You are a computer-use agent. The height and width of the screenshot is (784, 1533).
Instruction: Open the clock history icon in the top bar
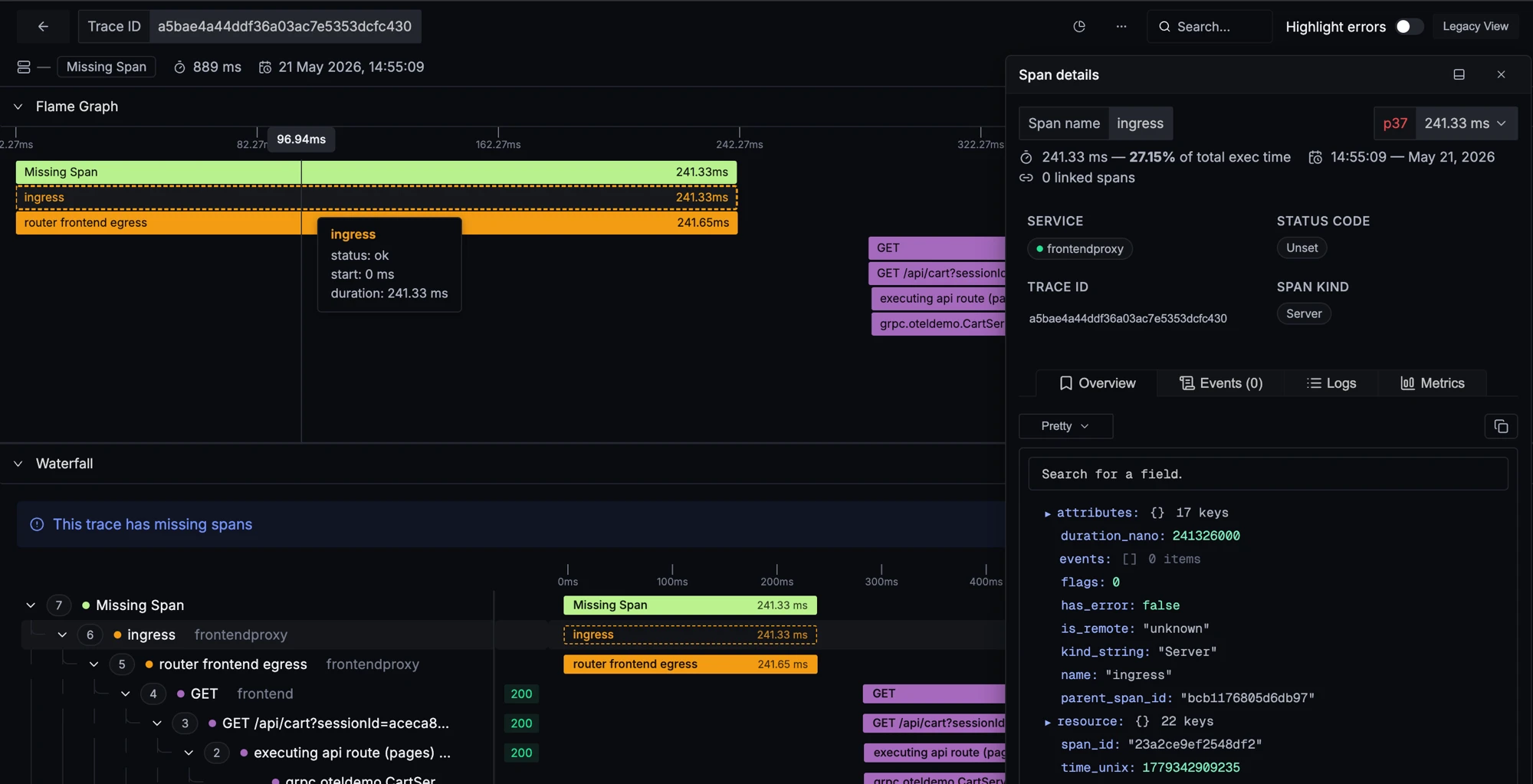tap(1079, 26)
